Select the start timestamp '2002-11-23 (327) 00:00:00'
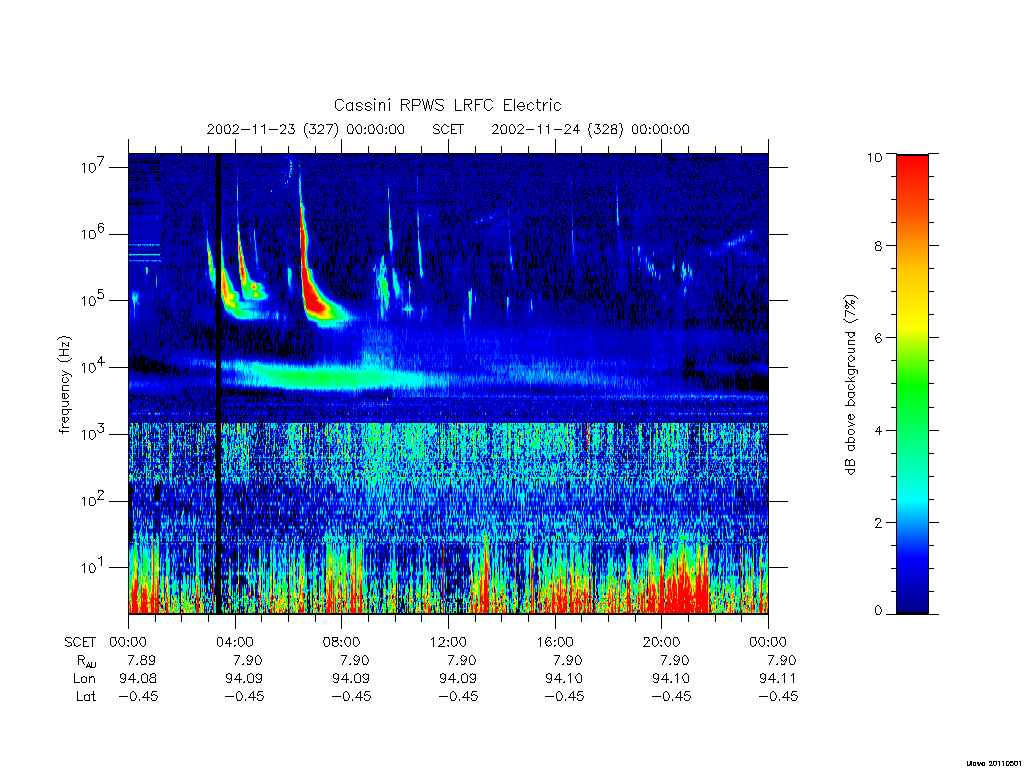Screen dimensions: 1024x768 tap(306, 129)
